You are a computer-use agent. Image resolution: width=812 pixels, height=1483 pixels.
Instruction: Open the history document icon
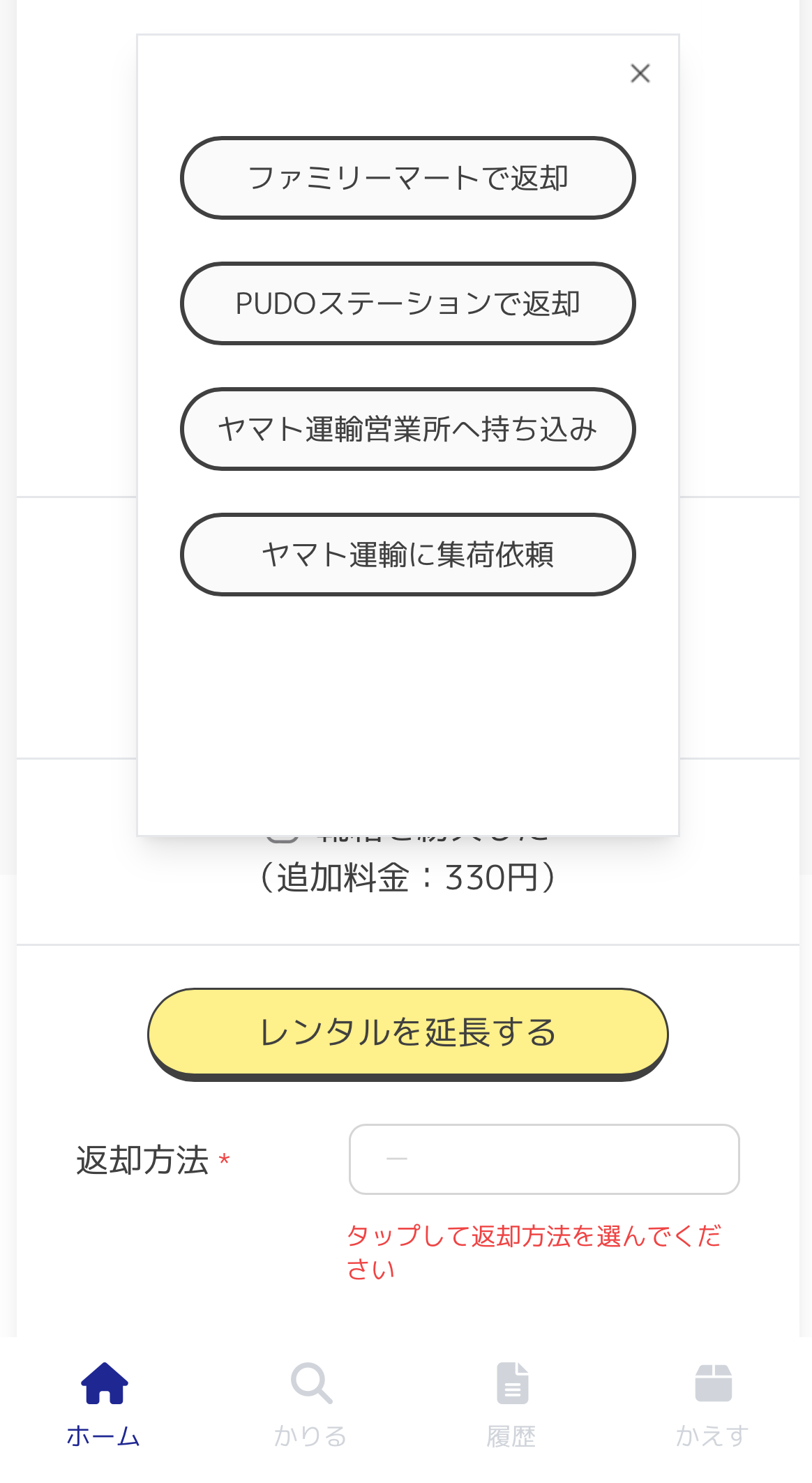[512, 1383]
